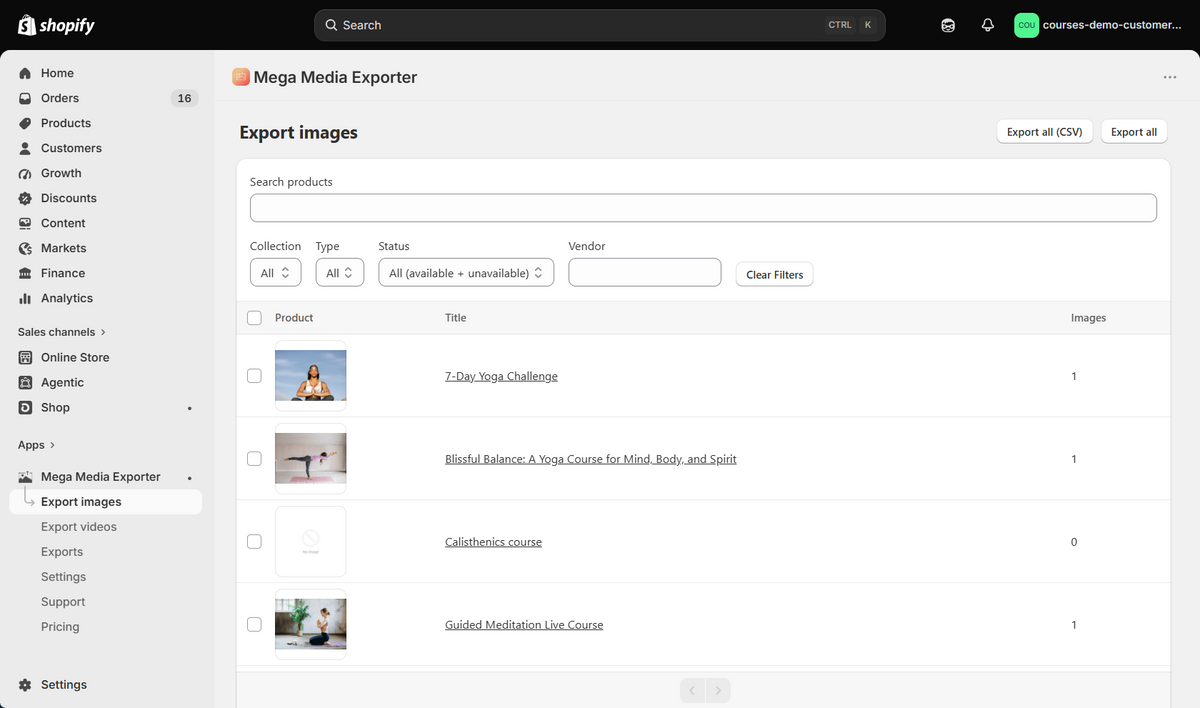Screen dimensions: 1200x708
Task: Click the Orders badge showing 16
Action: (184, 98)
